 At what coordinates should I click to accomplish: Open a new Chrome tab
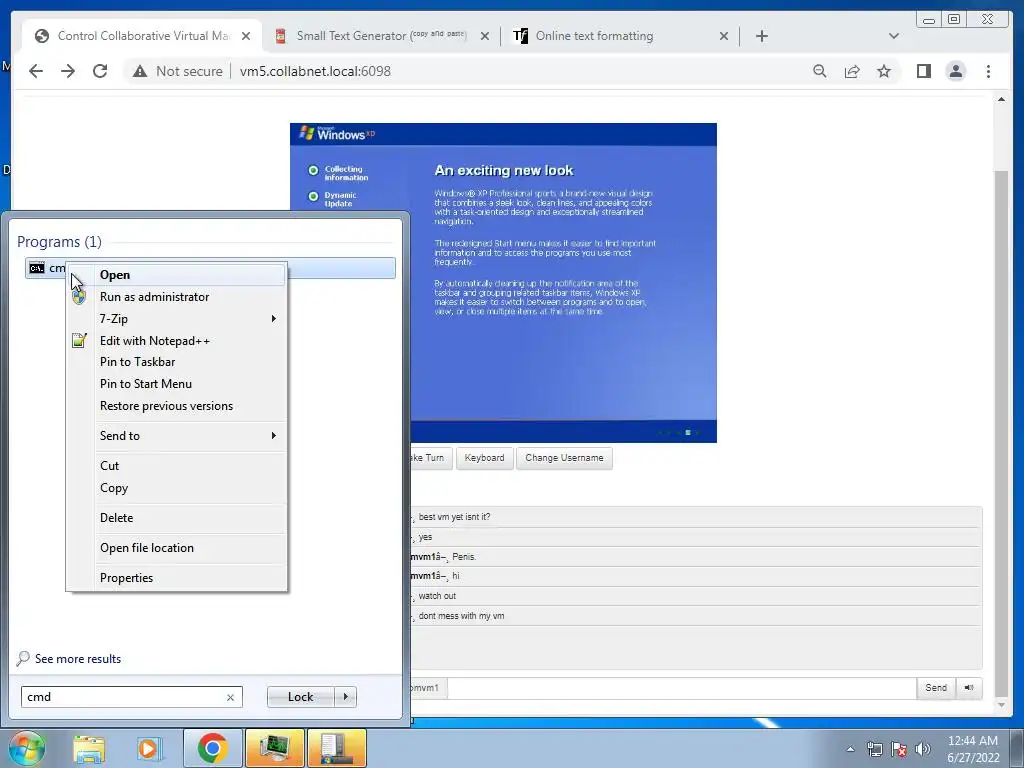761,36
